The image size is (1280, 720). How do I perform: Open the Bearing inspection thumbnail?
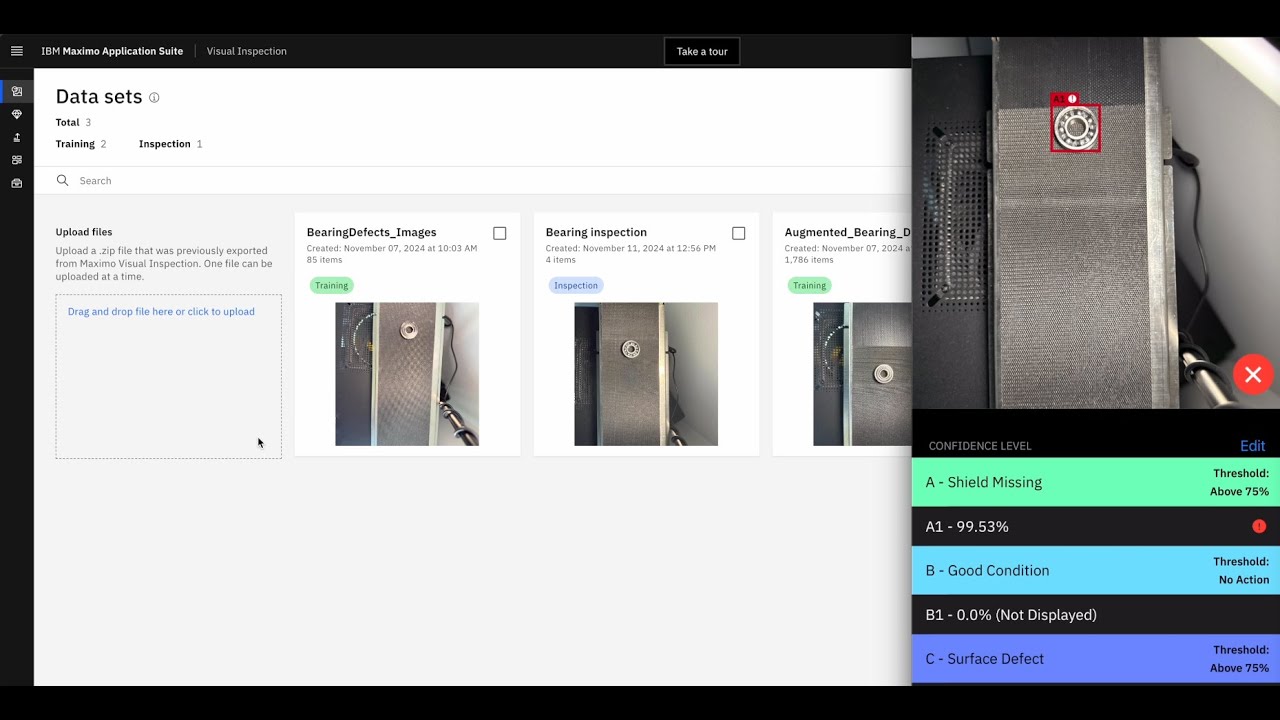646,374
